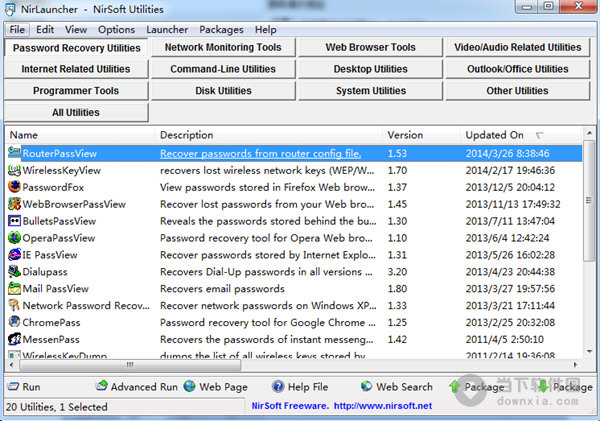Screen dimensions: 600x421
Task: Select Programmer Tools category
Action: click(76, 91)
